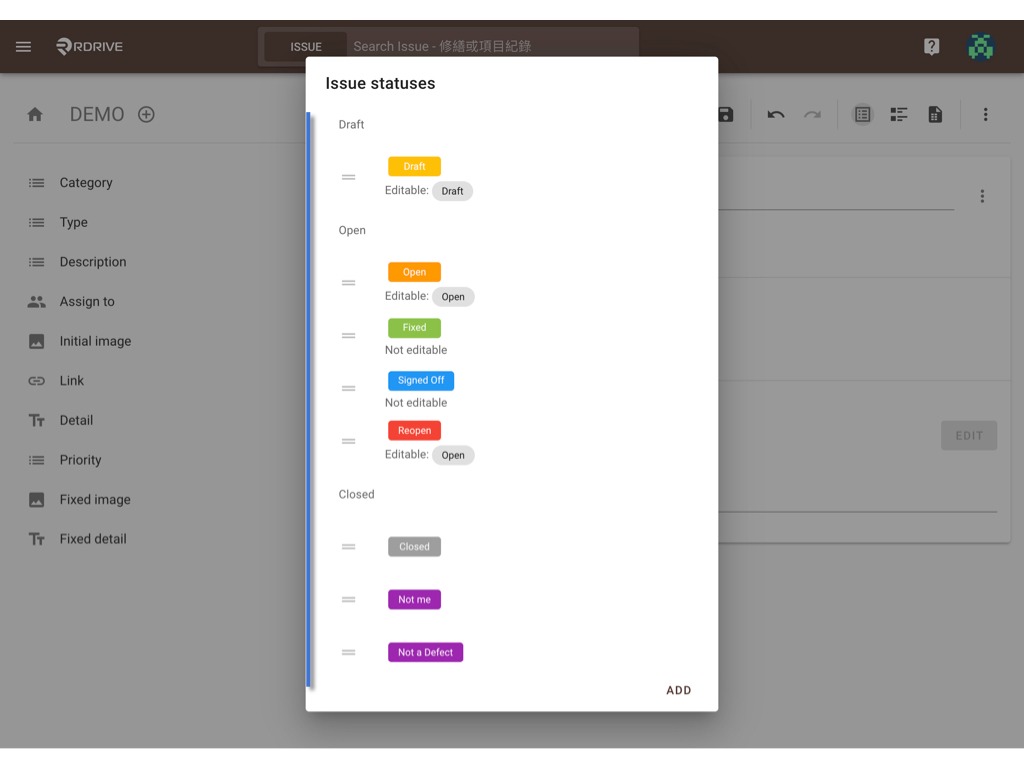
Task: Grab drag handle for Signed Off status
Action: (349, 389)
